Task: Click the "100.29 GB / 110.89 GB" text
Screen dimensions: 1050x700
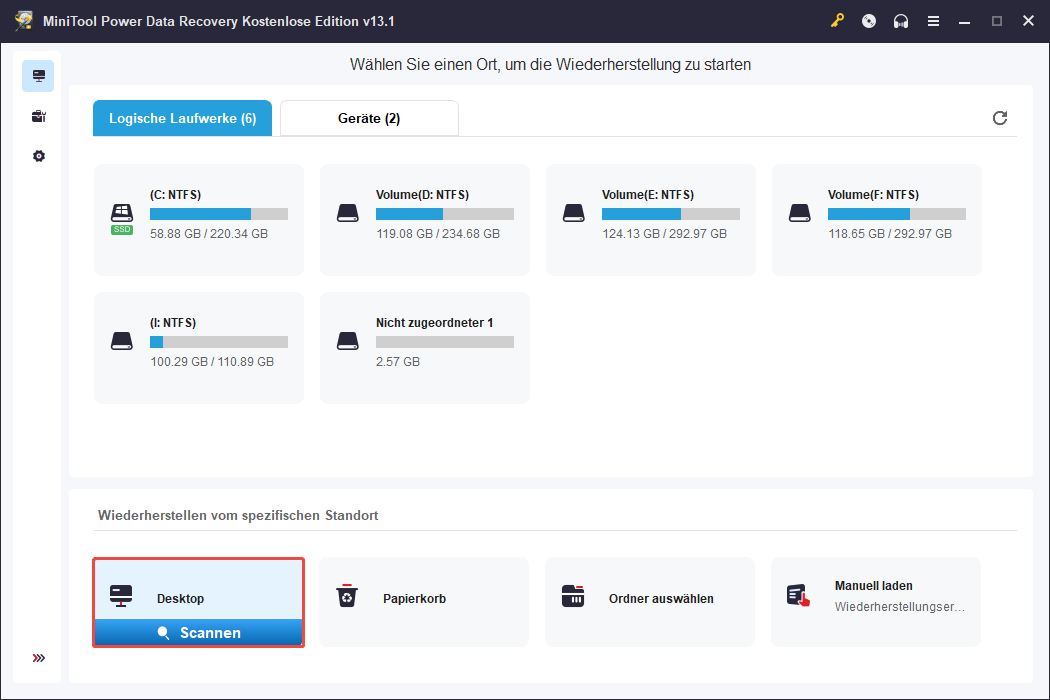Action: pyautogui.click(x=212, y=362)
